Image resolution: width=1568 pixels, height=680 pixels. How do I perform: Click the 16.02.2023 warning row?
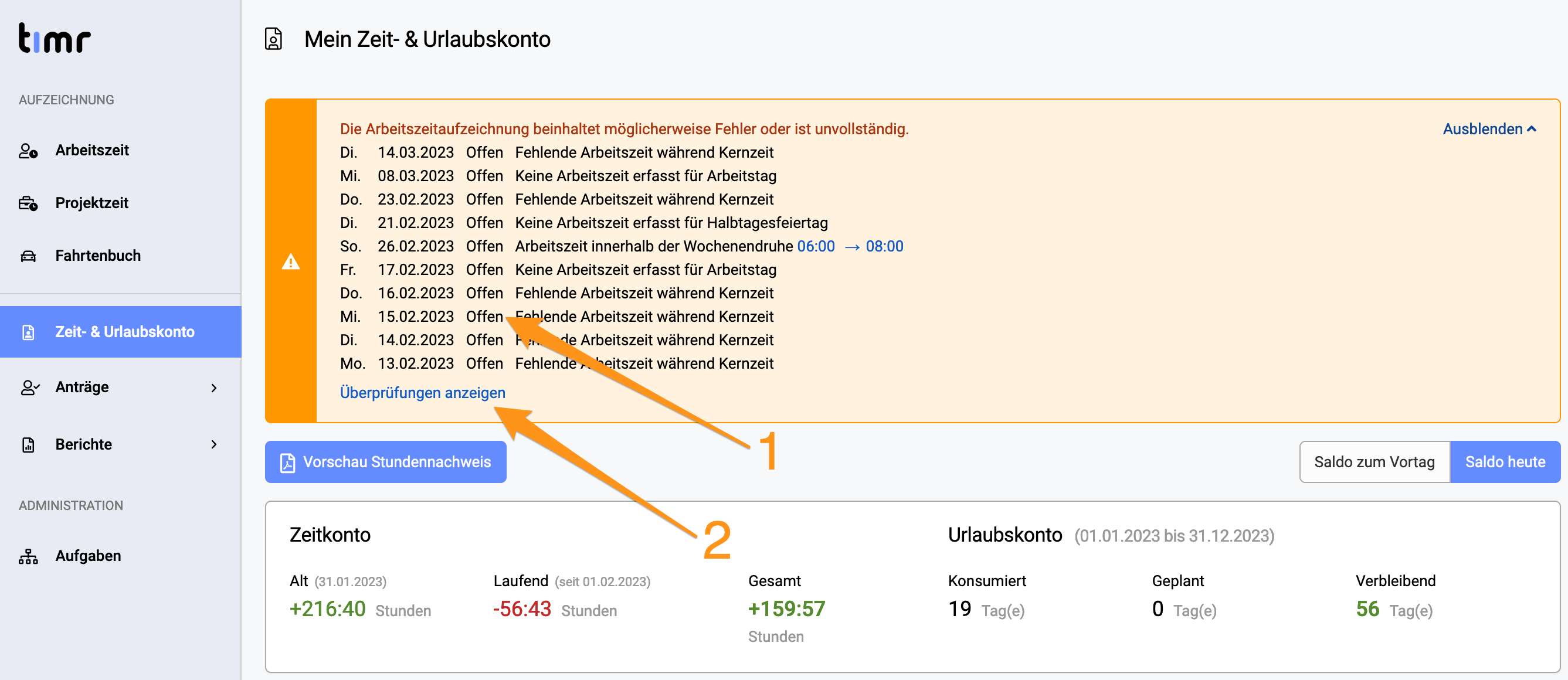(x=557, y=293)
